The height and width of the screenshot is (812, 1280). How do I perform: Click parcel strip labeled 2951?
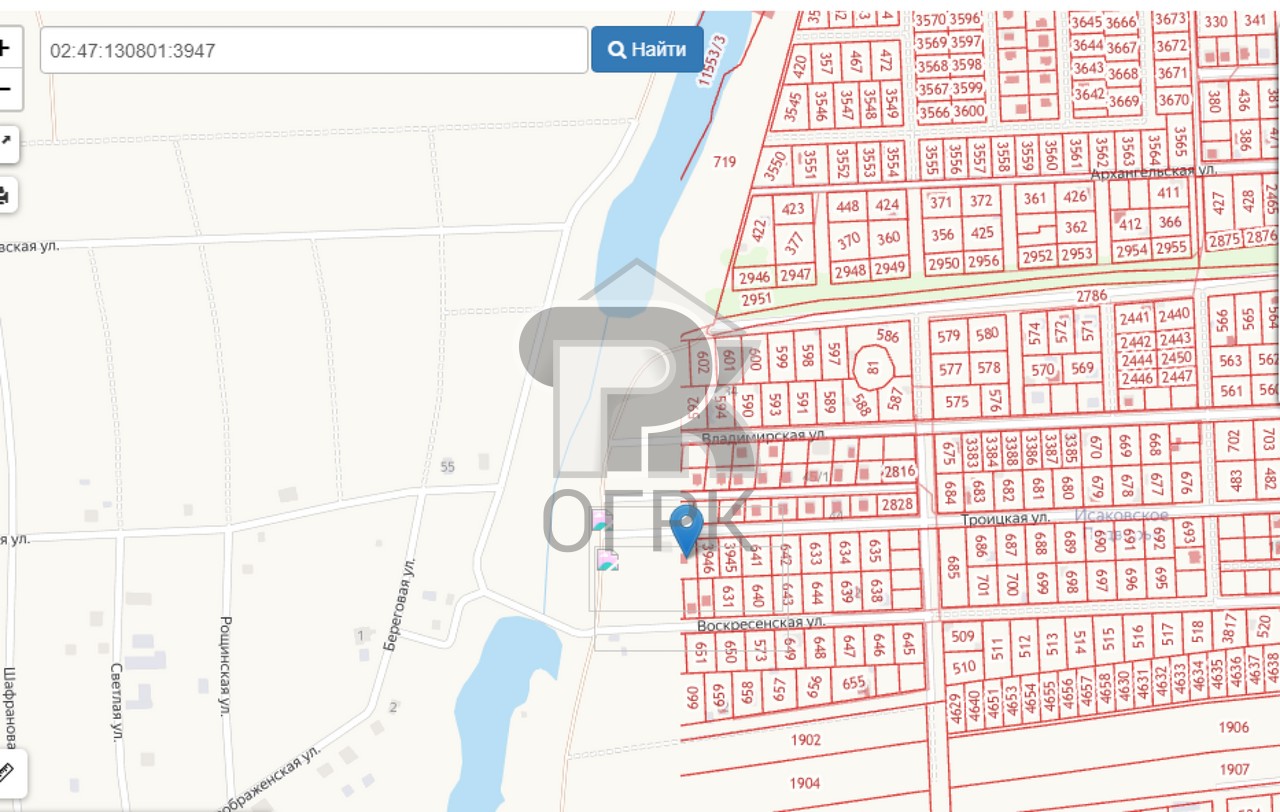click(757, 299)
